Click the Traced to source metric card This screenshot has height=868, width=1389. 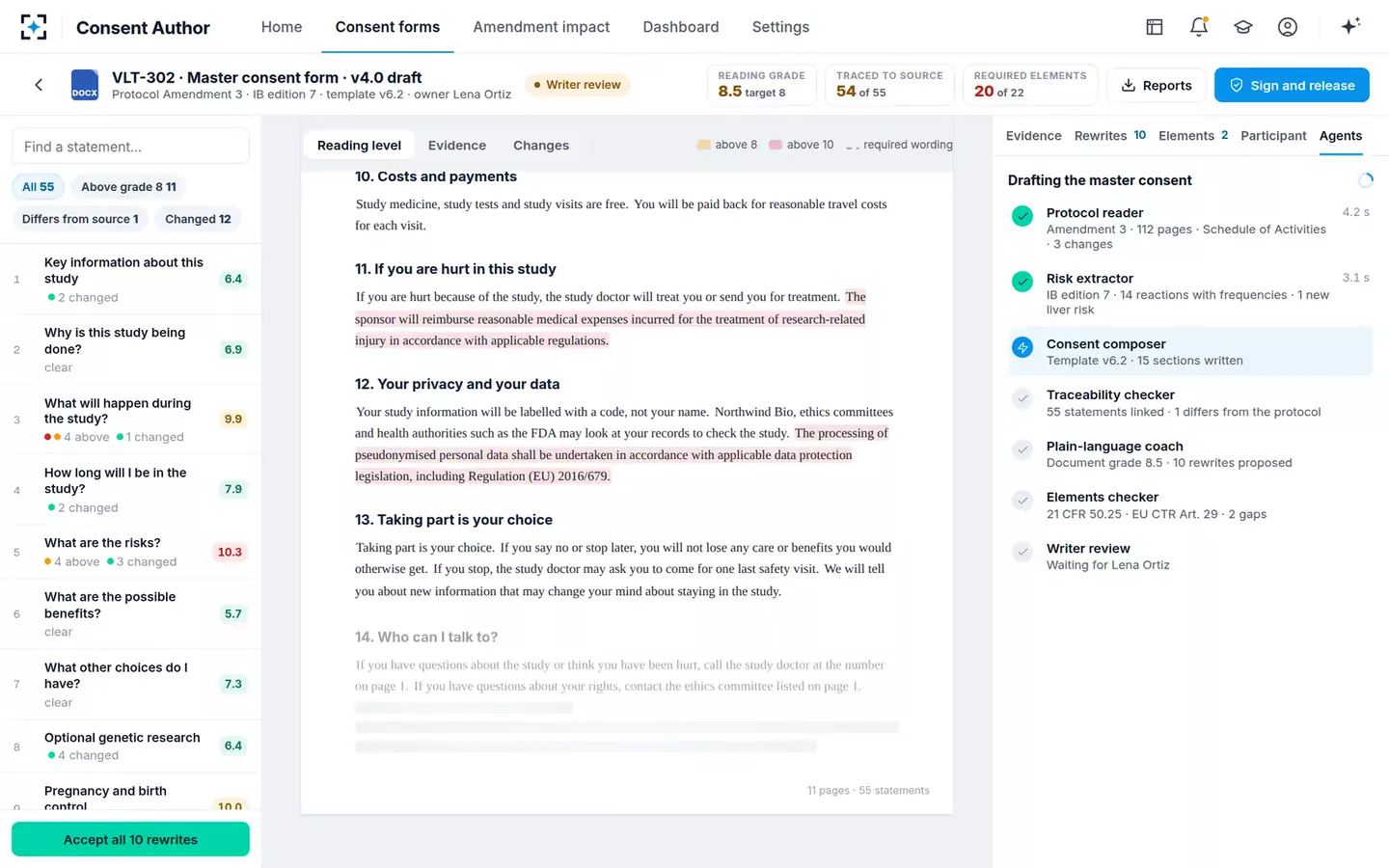[889, 85]
